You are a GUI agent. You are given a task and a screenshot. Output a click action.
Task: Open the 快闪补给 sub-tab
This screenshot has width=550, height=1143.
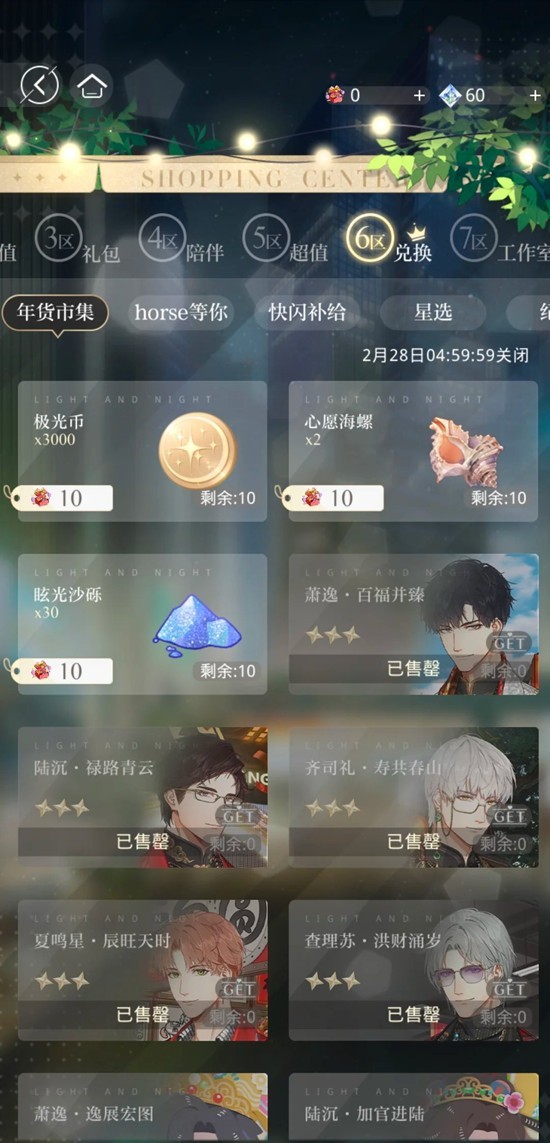pyautogui.click(x=307, y=313)
